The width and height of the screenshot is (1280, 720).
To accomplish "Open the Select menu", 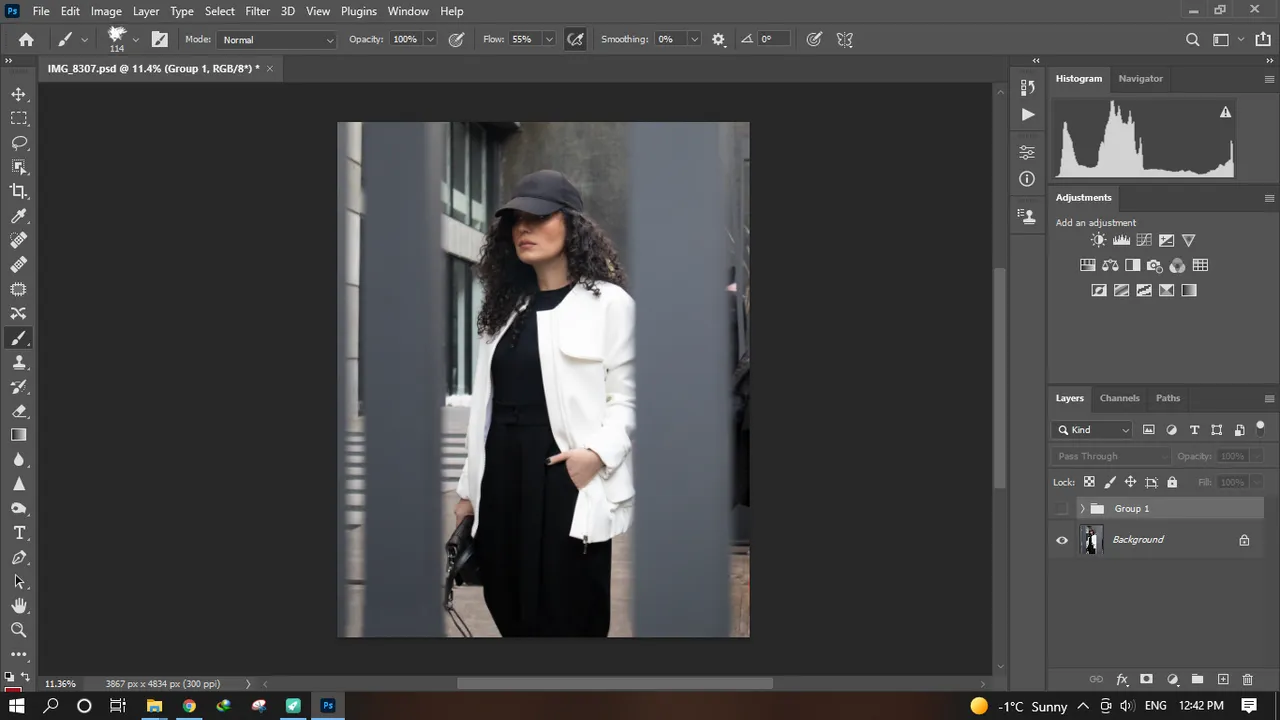I will click(x=219, y=11).
